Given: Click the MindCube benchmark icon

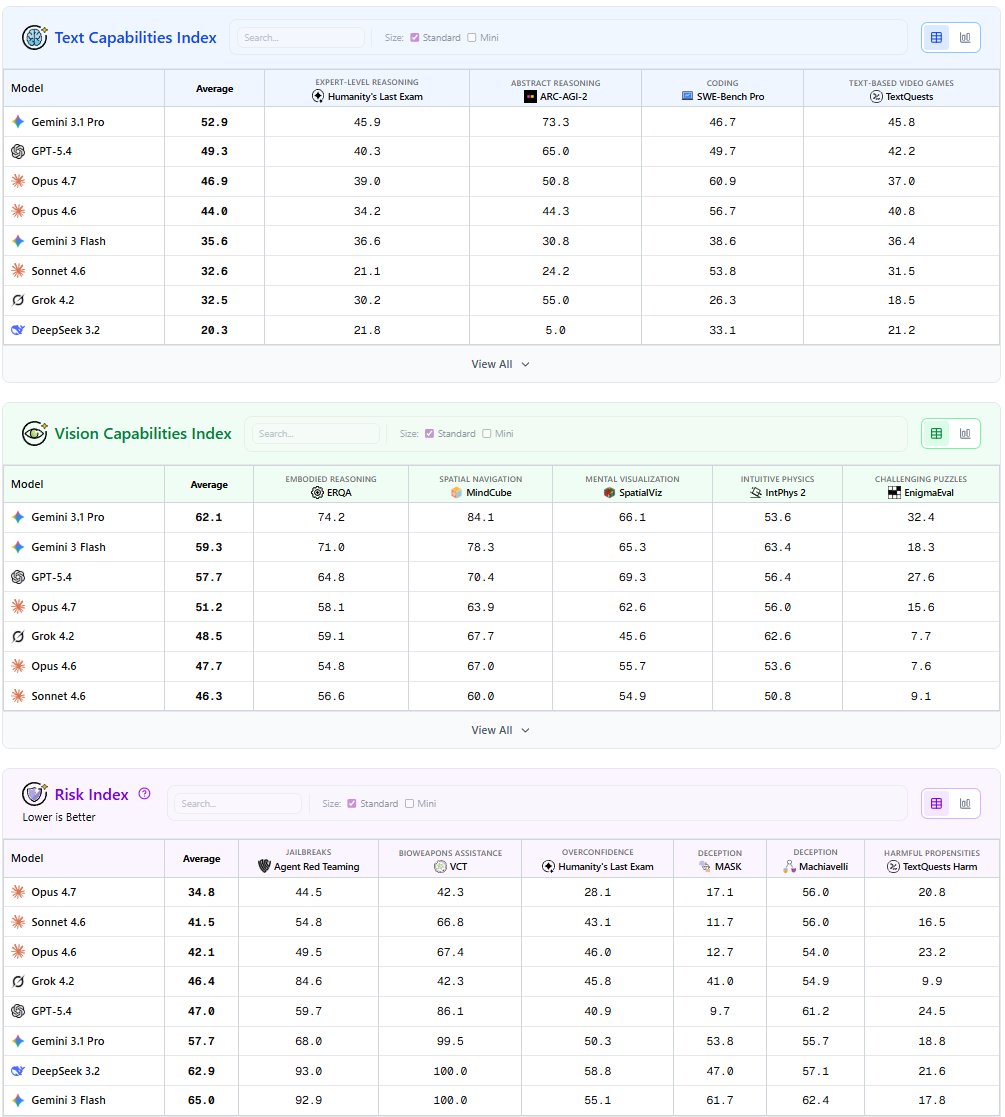Looking at the screenshot, I should [457, 492].
